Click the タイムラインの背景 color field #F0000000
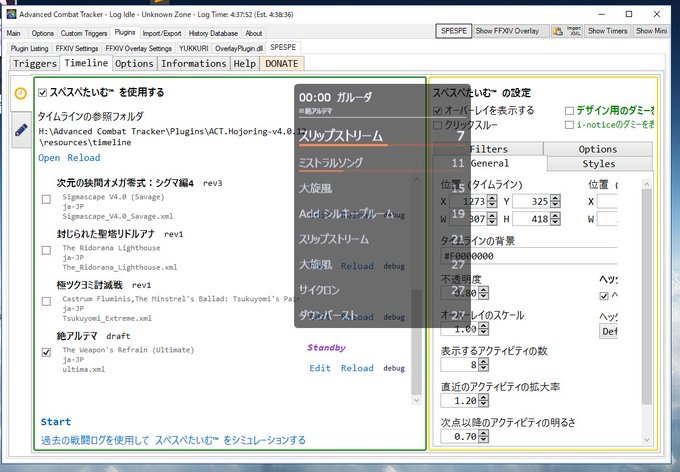 pos(529,256)
